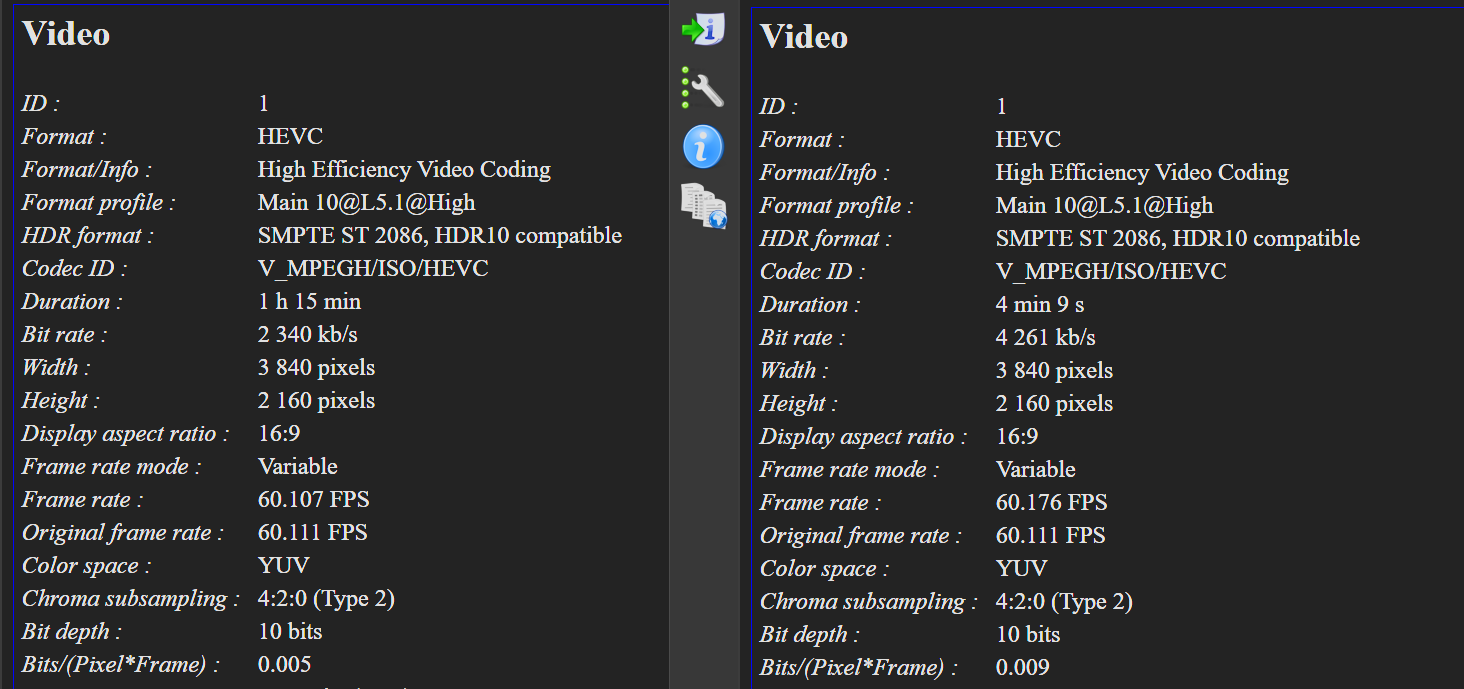The height and width of the screenshot is (689, 1464).
Task: Click the 60.176 FPS frame rate value
Action: pyautogui.click(x=1051, y=502)
